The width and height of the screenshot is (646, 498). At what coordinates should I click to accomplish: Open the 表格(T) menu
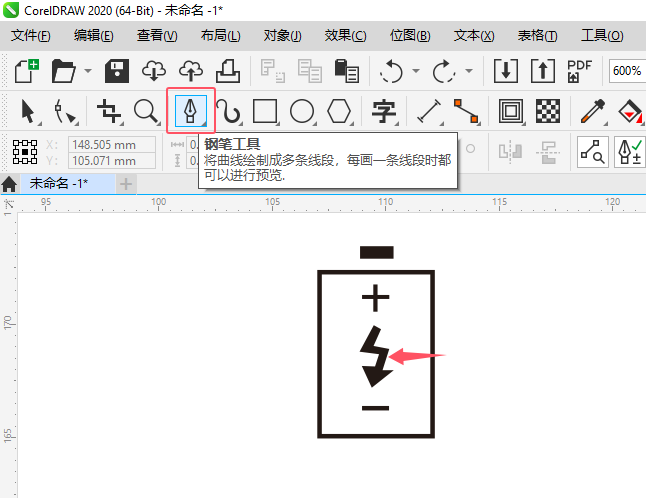(x=538, y=35)
